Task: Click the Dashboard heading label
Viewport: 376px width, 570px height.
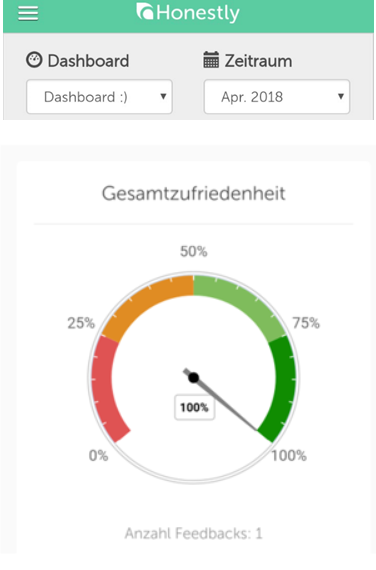Action: point(88,61)
